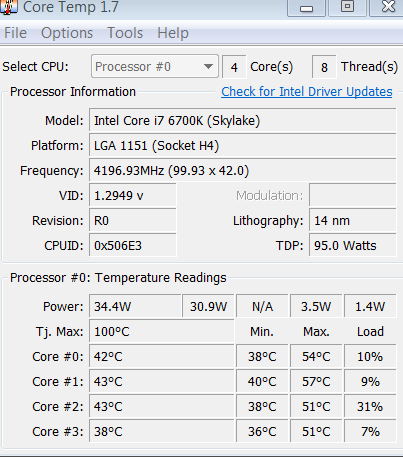The width and height of the screenshot is (403, 457).
Task: Click Core #1 maximum temperature 57°C
Action: pos(316,381)
